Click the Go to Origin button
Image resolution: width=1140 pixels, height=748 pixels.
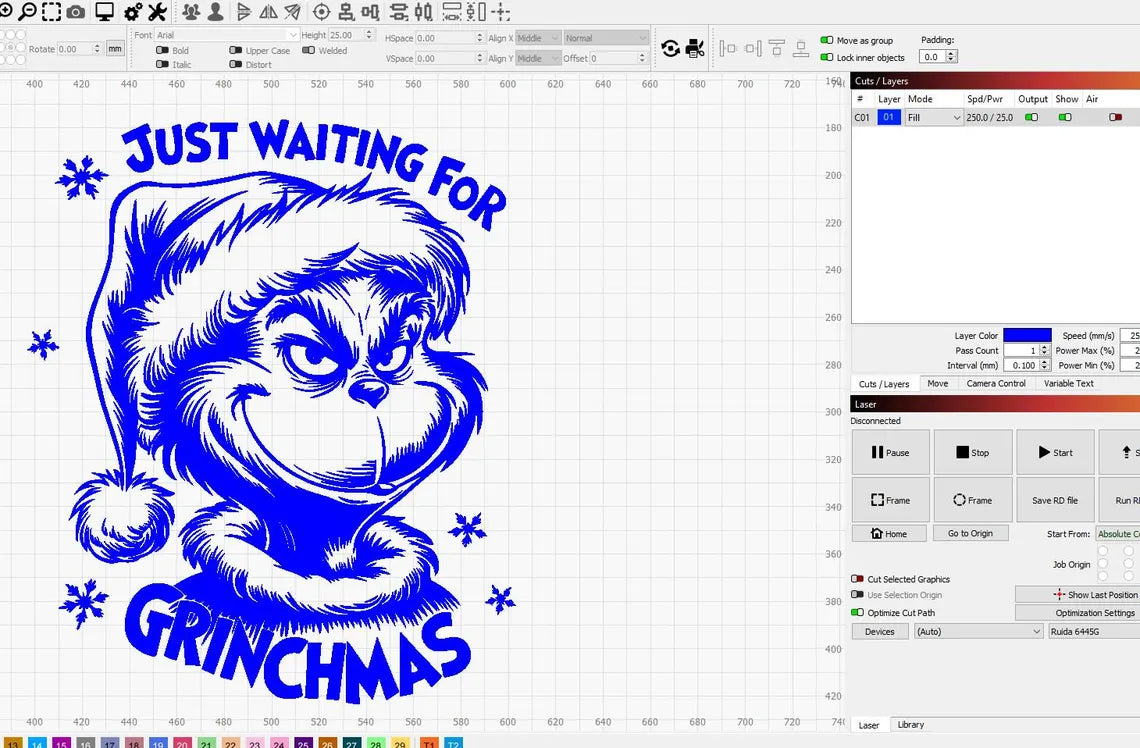point(970,533)
